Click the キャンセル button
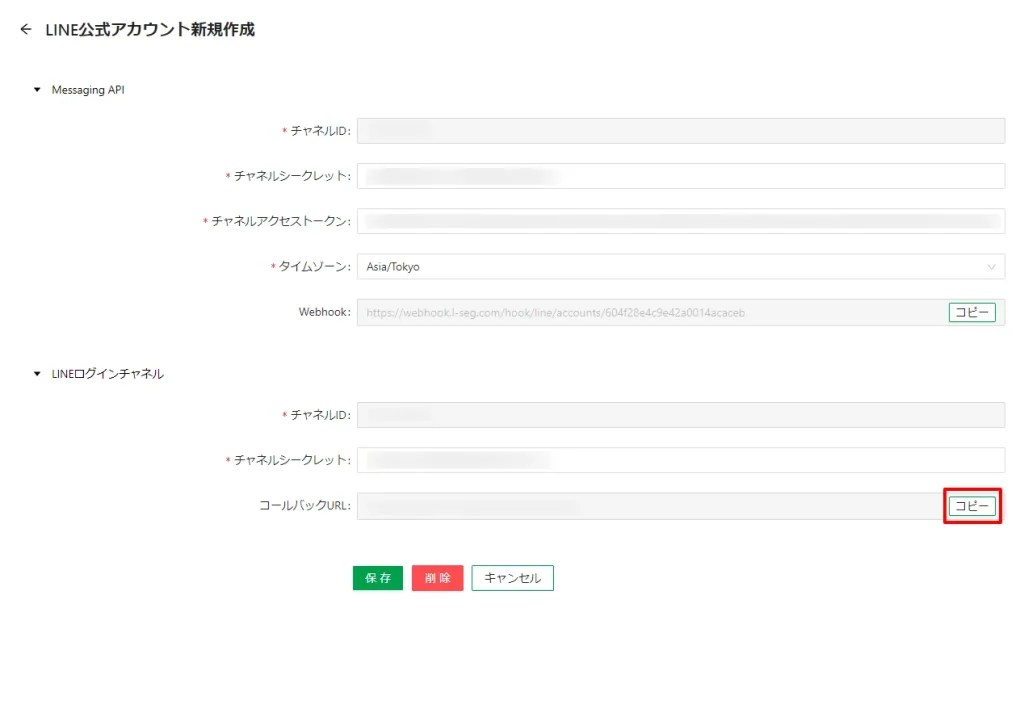Image resolution: width=1024 pixels, height=721 pixels. [513, 578]
